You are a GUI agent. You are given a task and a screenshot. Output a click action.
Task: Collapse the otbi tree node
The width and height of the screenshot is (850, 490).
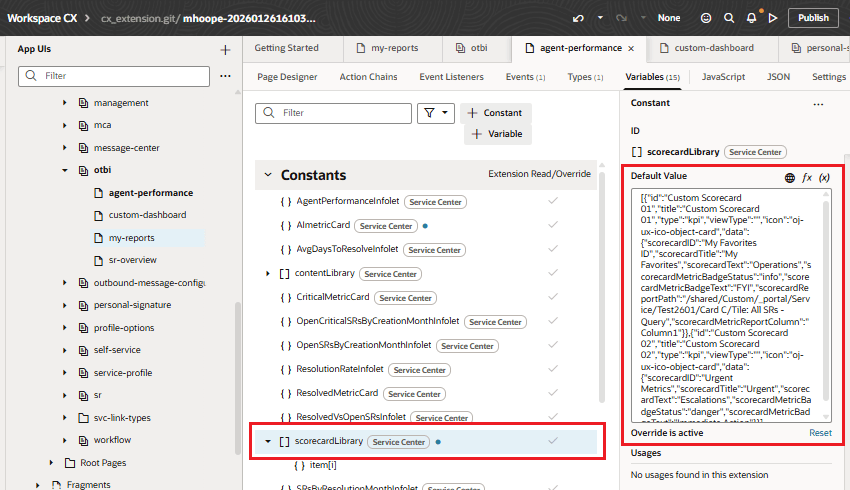click(x=65, y=170)
